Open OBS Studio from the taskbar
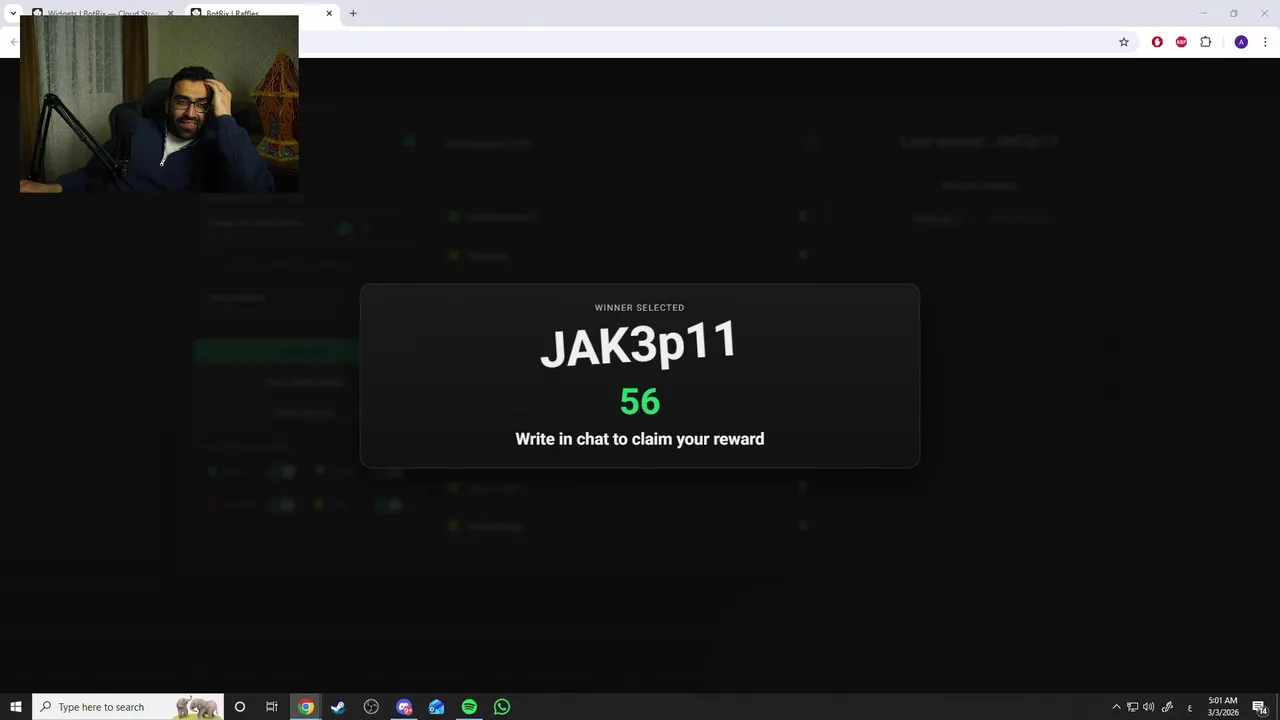This screenshot has height=720, width=1280. pyautogui.click(x=371, y=707)
